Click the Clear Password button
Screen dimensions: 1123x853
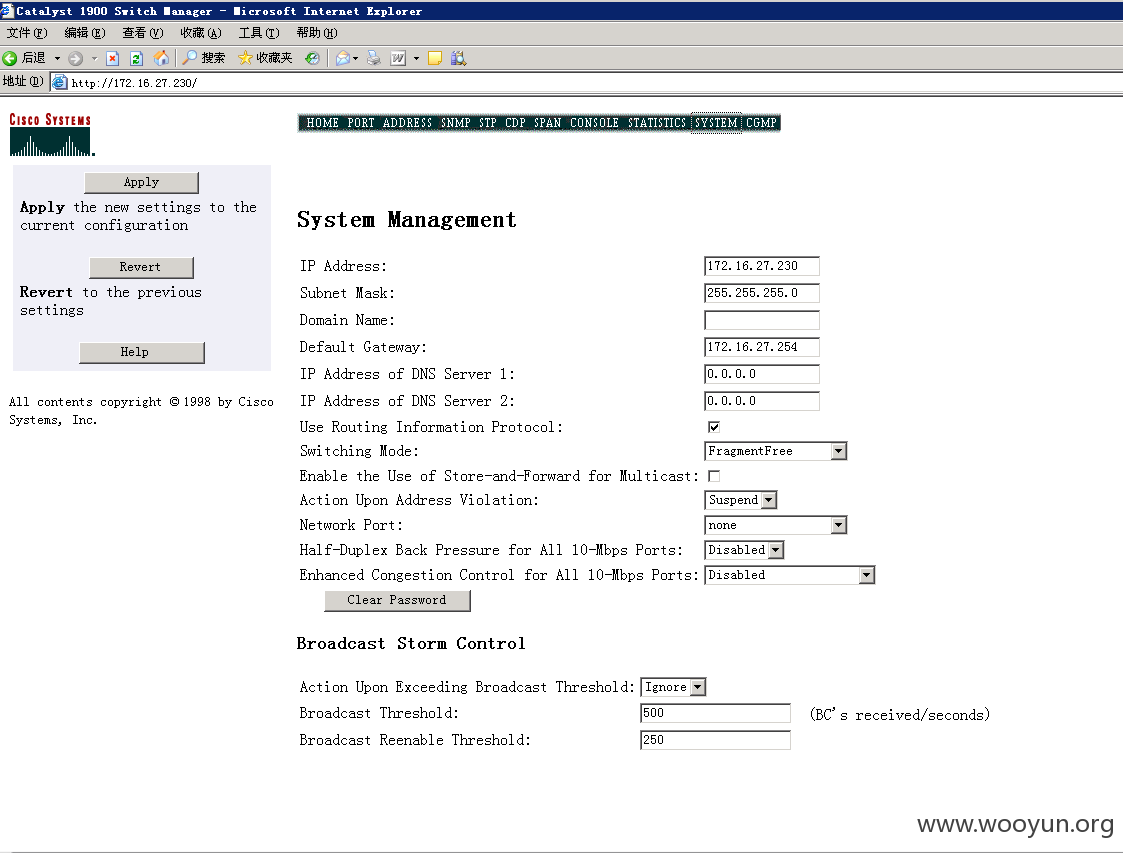397,600
